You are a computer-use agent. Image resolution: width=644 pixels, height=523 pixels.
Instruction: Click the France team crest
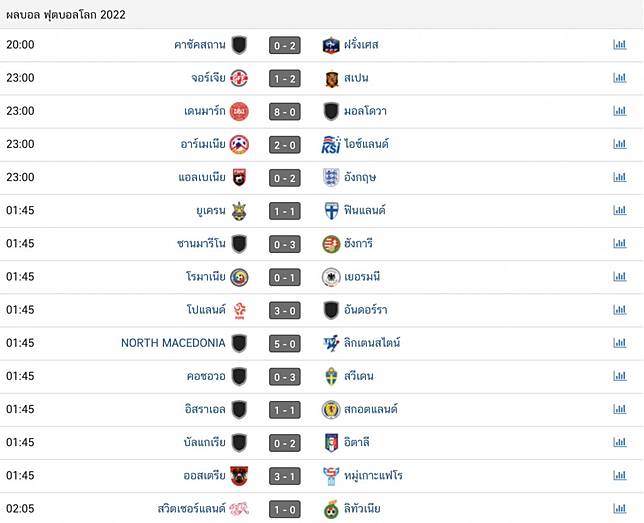pos(331,45)
